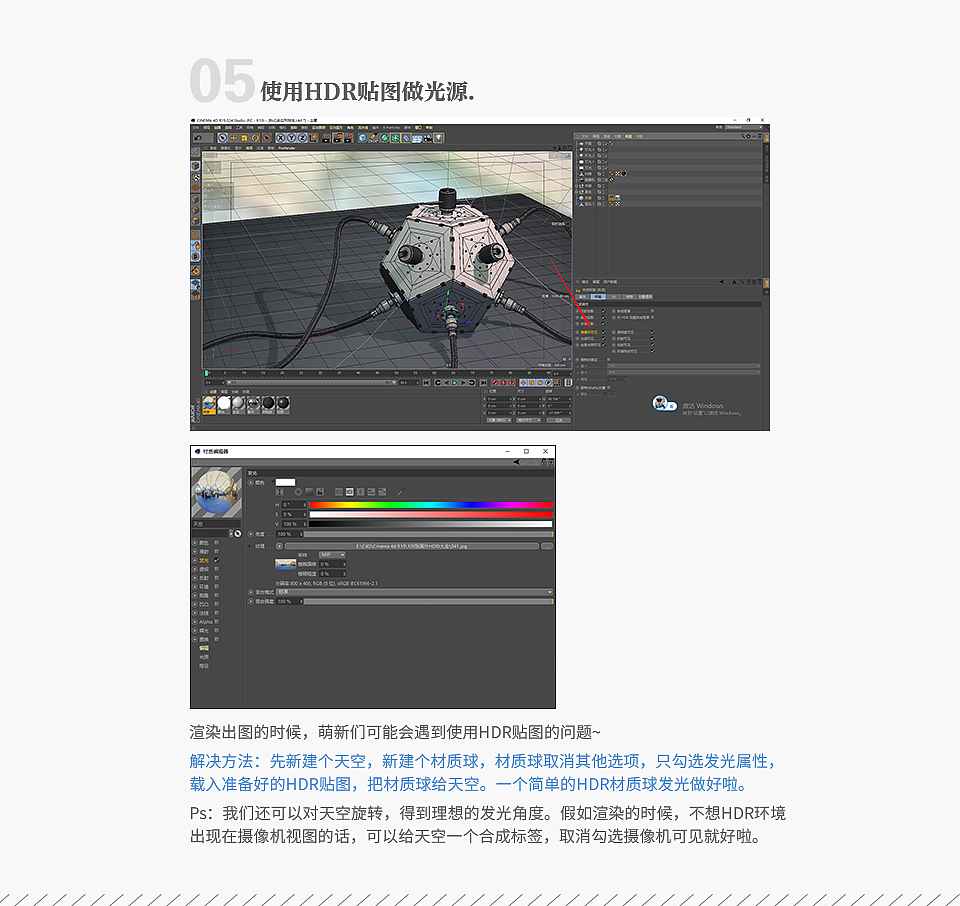This screenshot has width=960, height=906.
Task: Click the Hue rainbow slider
Action: 431,505
